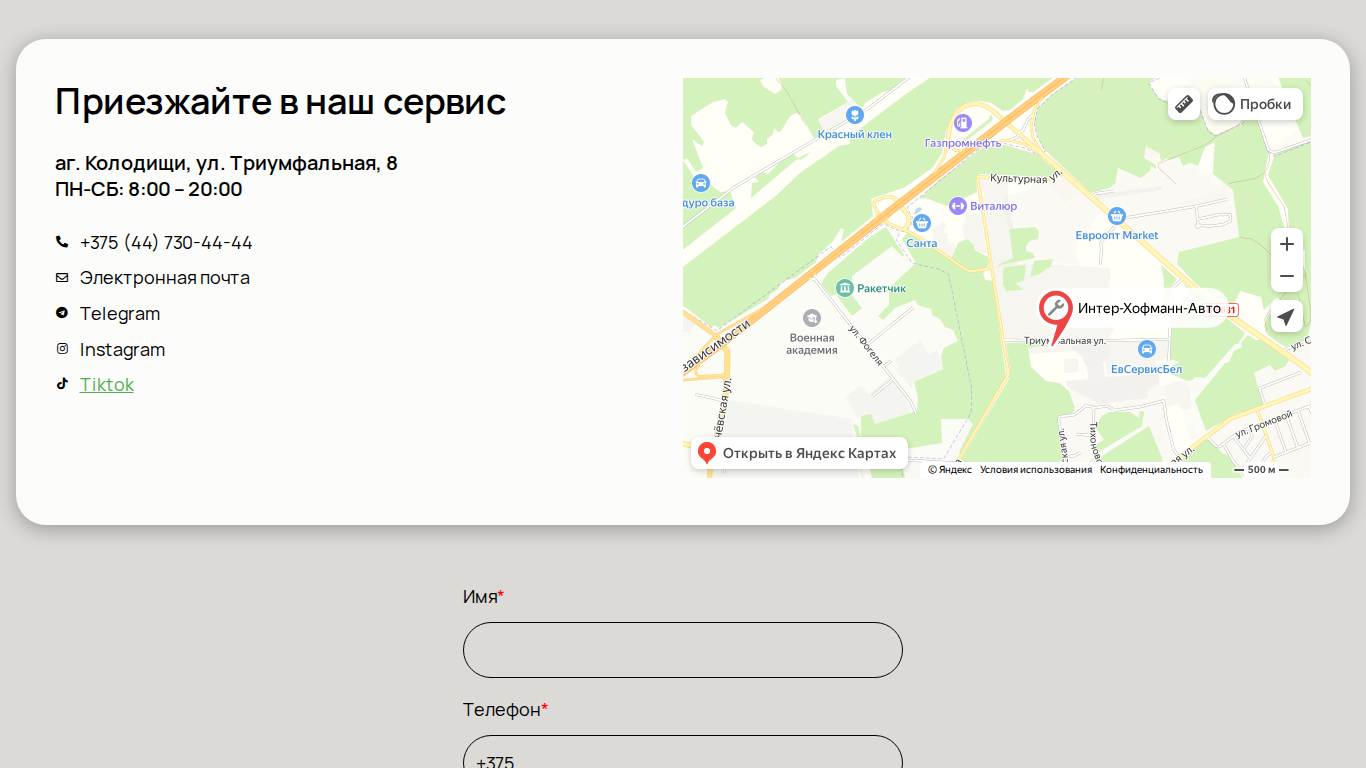The image size is (1366, 768).
Task: Click the heading Приезжайте в наш сервис
Action: pos(281,102)
